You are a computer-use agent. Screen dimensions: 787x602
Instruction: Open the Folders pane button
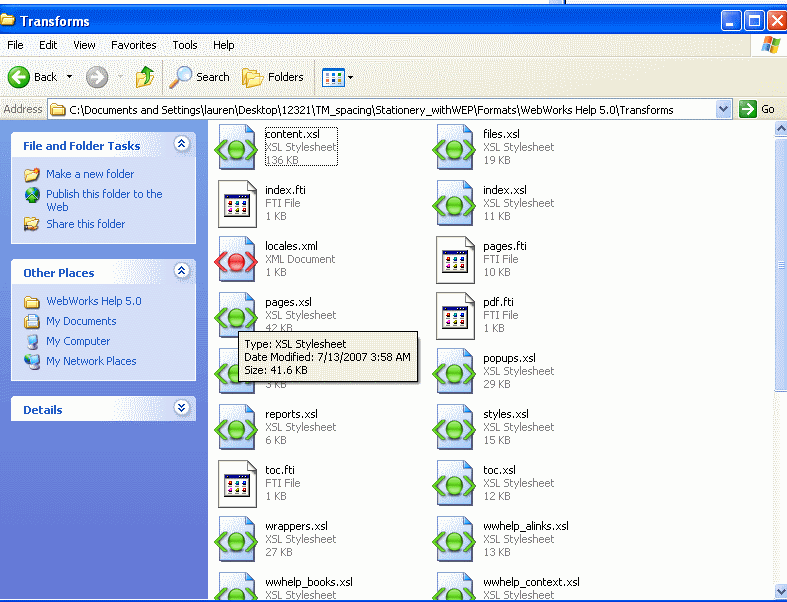273,77
